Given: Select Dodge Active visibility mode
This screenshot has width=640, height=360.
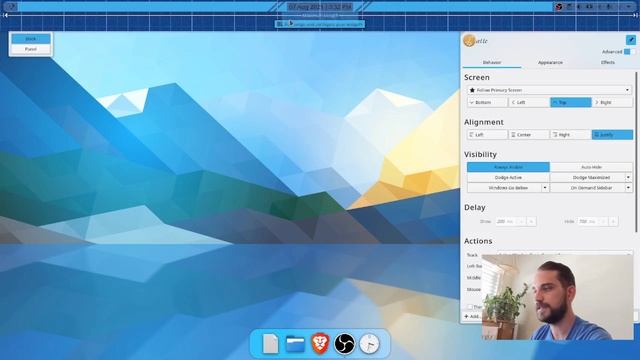Looking at the screenshot, I should (508, 178).
